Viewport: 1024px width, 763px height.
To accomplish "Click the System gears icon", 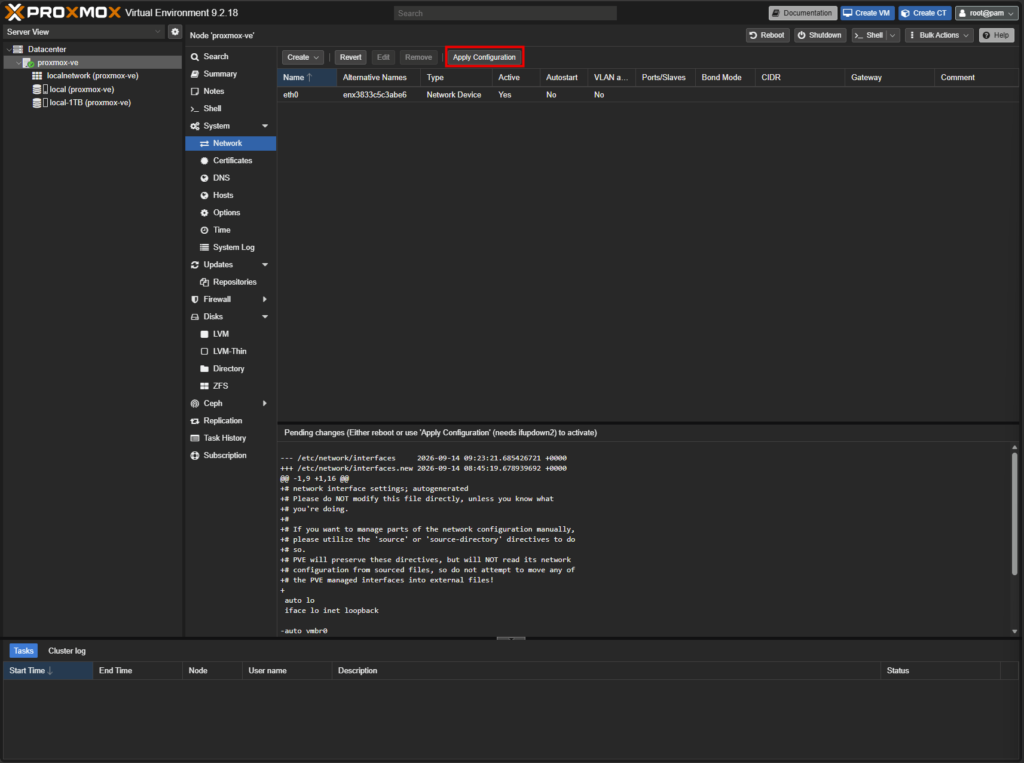I will tap(195, 126).
